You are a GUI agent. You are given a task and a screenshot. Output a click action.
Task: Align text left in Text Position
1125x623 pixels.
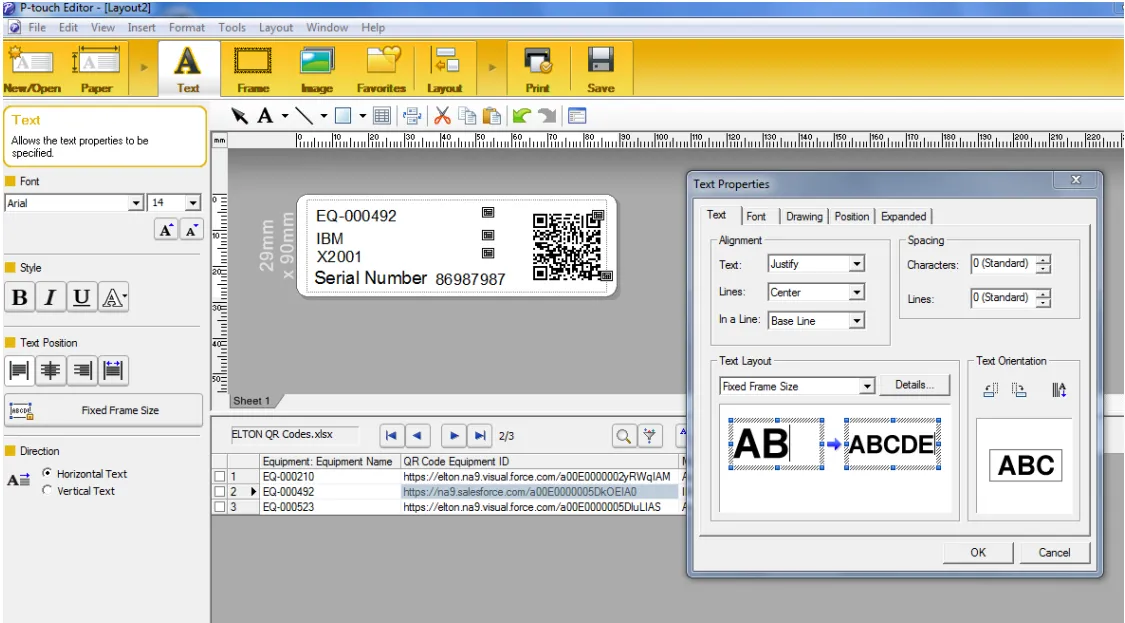[x=19, y=370]
